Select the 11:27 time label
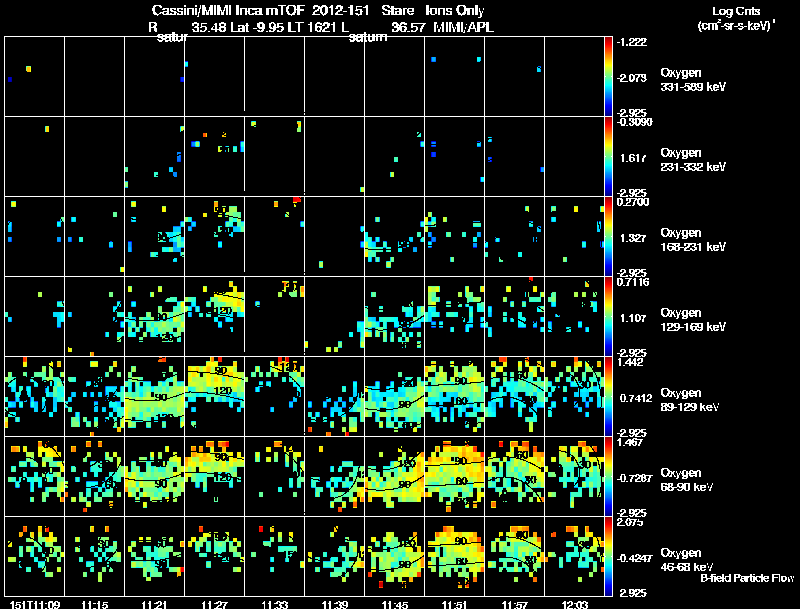The image size is (800, 609). pyautogui.click(x=215, y=604)
